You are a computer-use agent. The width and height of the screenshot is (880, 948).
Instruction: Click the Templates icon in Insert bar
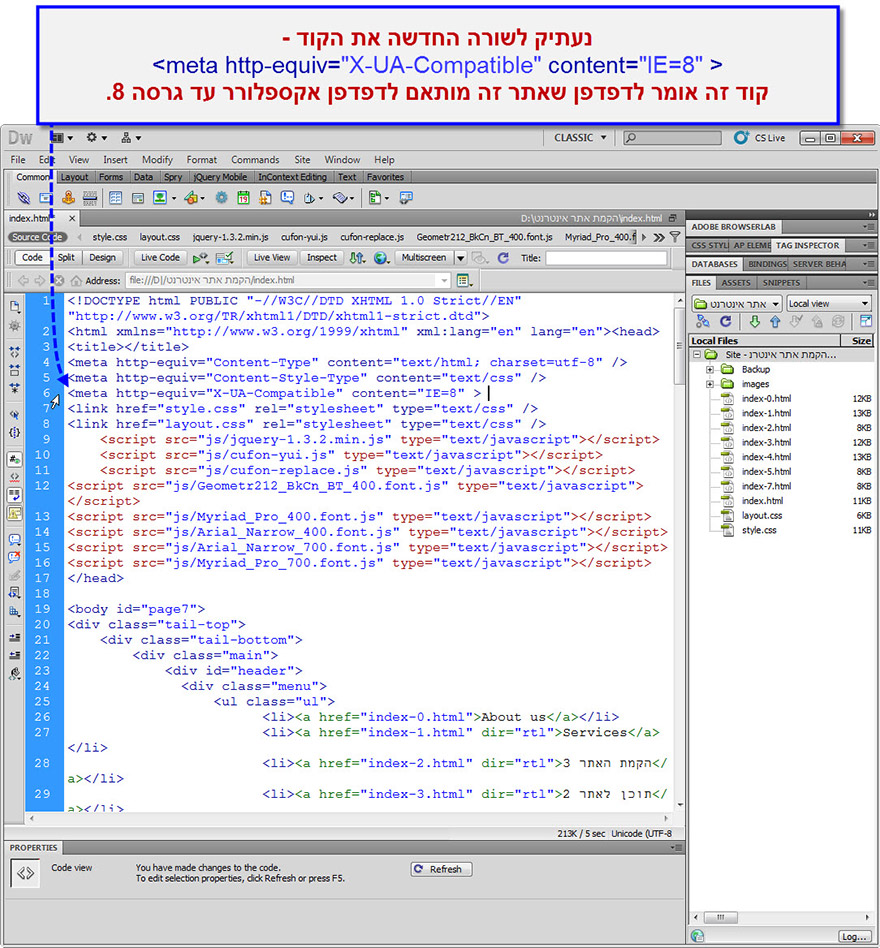[x=375, y=198]
